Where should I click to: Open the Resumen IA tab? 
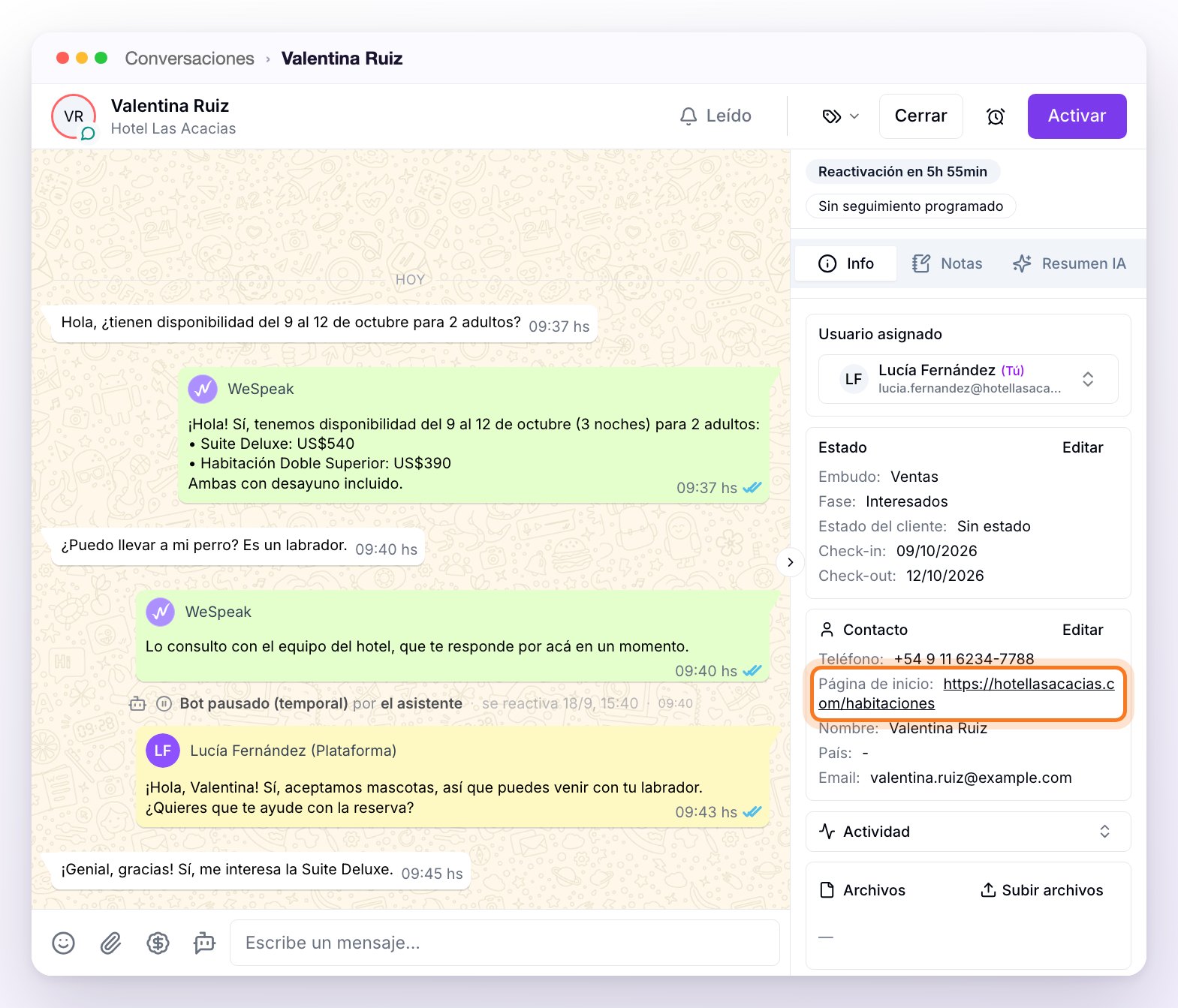[1069, 263]
